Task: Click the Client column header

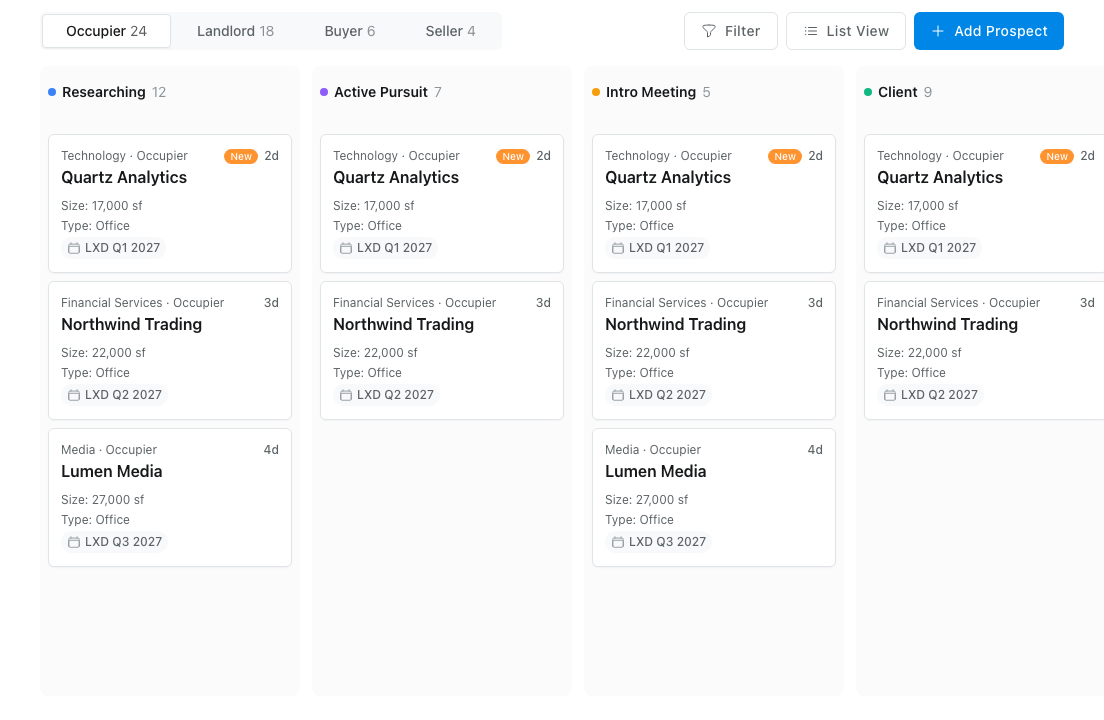Action: click(898, 92)
